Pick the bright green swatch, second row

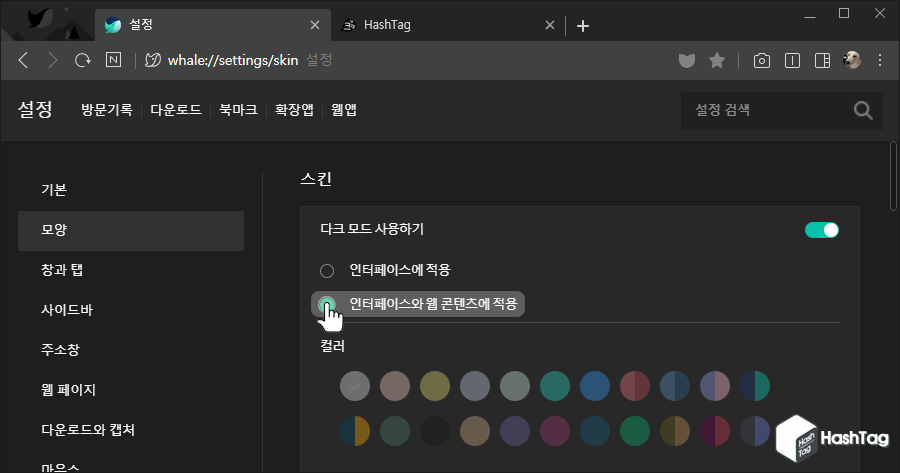(635, 431)
